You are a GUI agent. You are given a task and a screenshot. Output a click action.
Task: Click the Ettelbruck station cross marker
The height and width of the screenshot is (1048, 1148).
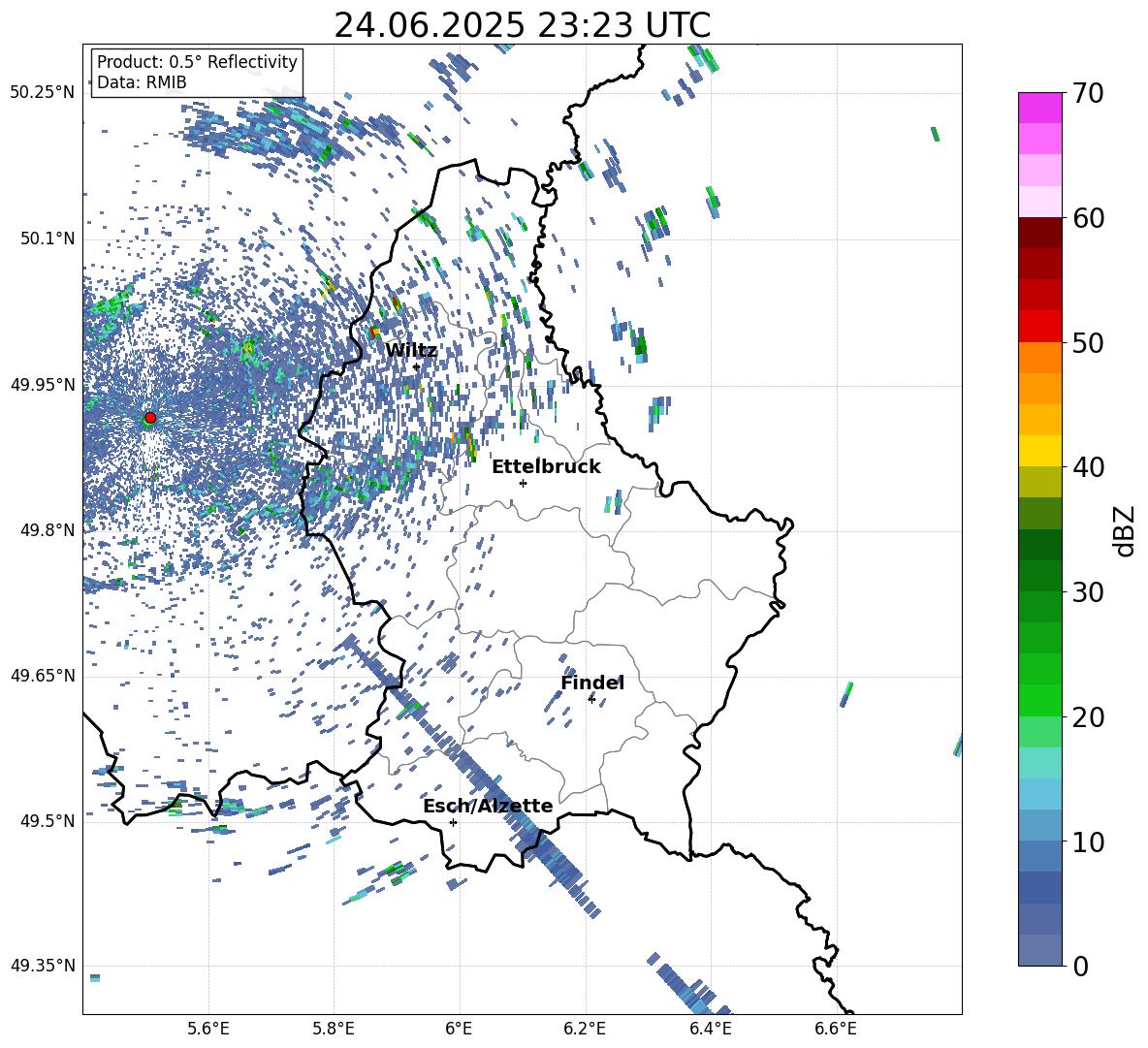tap(523, 483)
